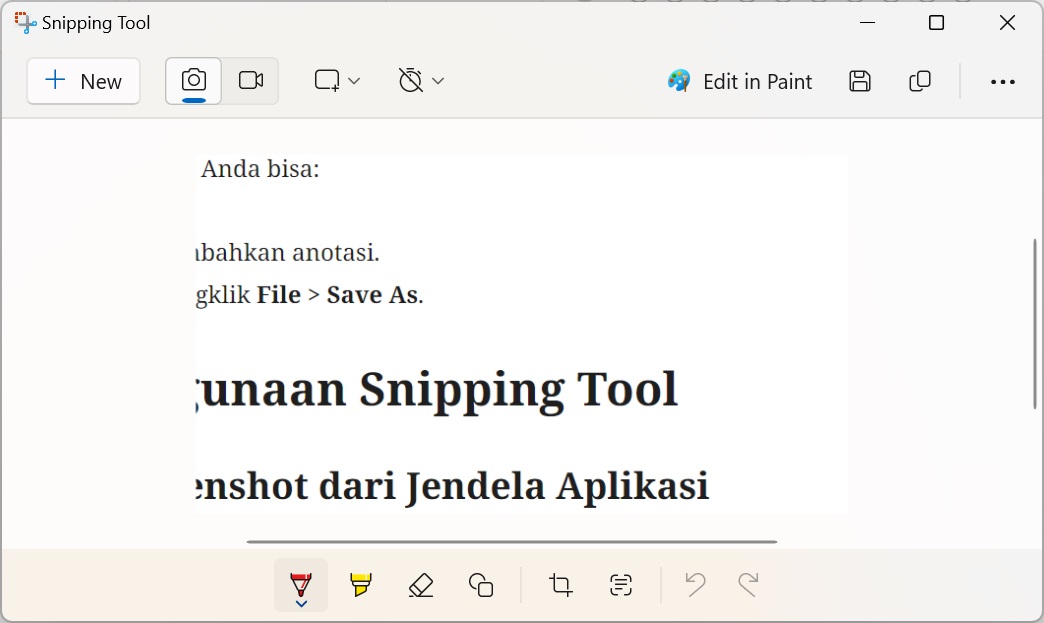Open the snipping mode dropdown
This screenshot has height=623, width=1044.
tap(338, 80)
